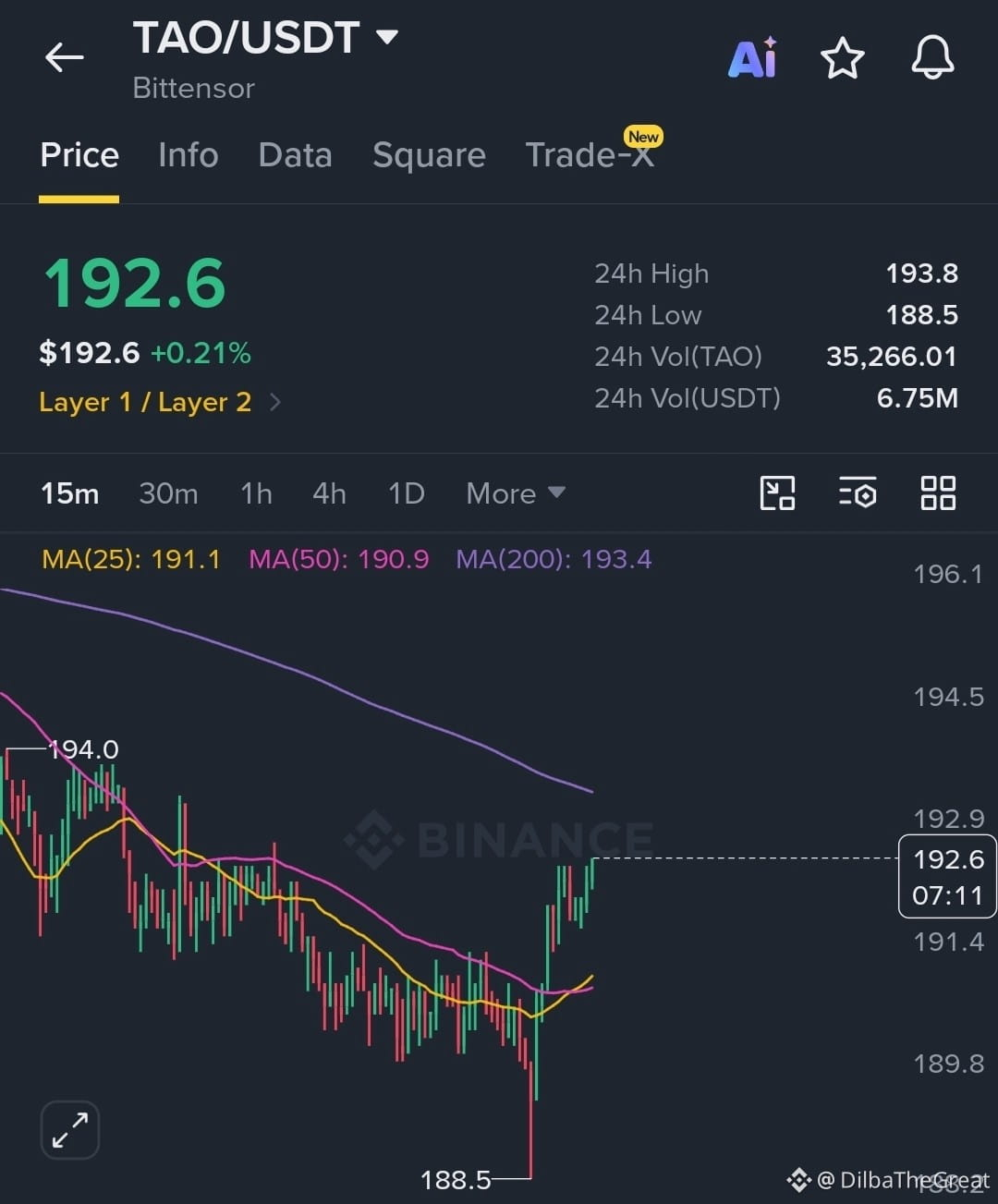Screen dimensions: 998x1204
Task: Open price alerts with the bell icon
Action: click(932, 57)
